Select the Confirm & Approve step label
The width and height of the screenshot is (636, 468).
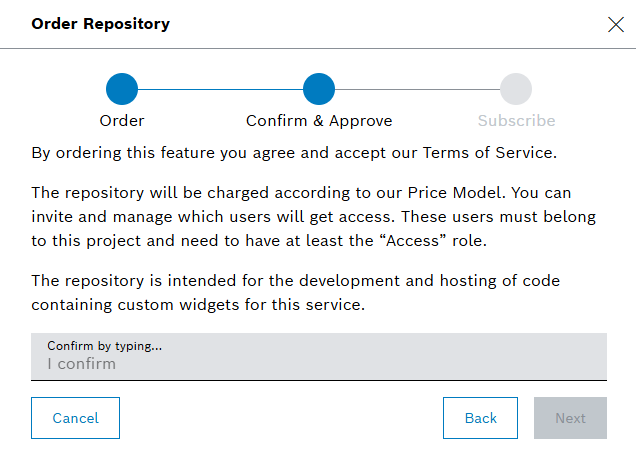(x=319, y=121)
